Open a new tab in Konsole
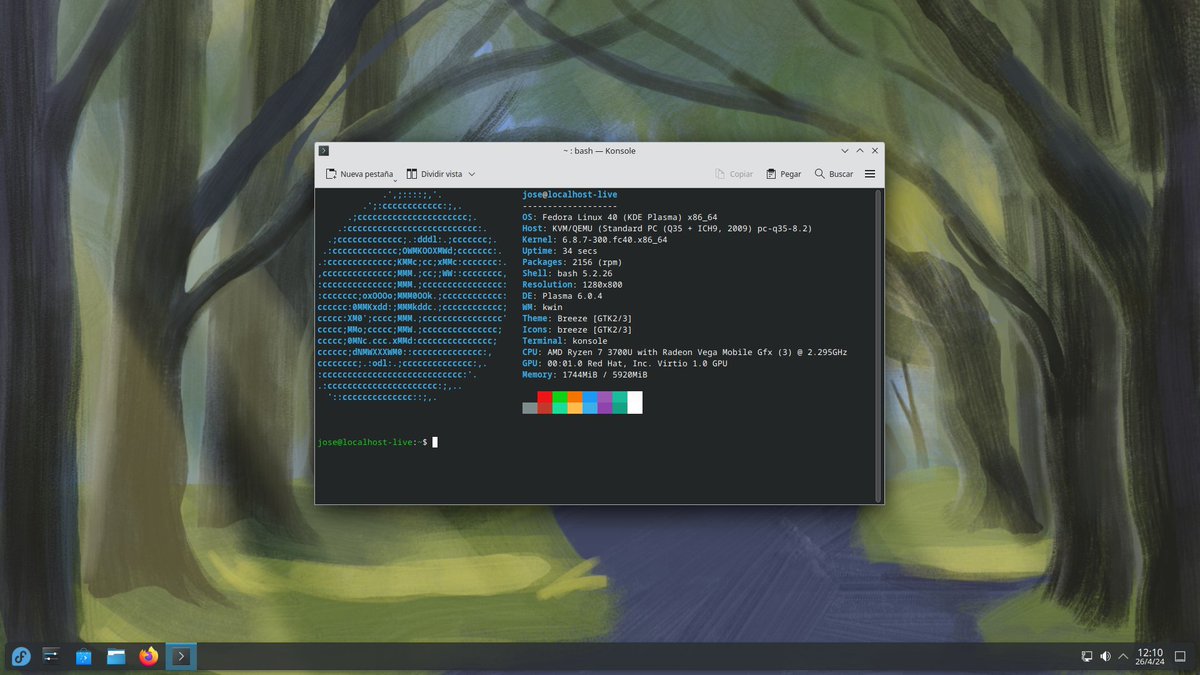1200x675 pixels. tap(358, 173)
